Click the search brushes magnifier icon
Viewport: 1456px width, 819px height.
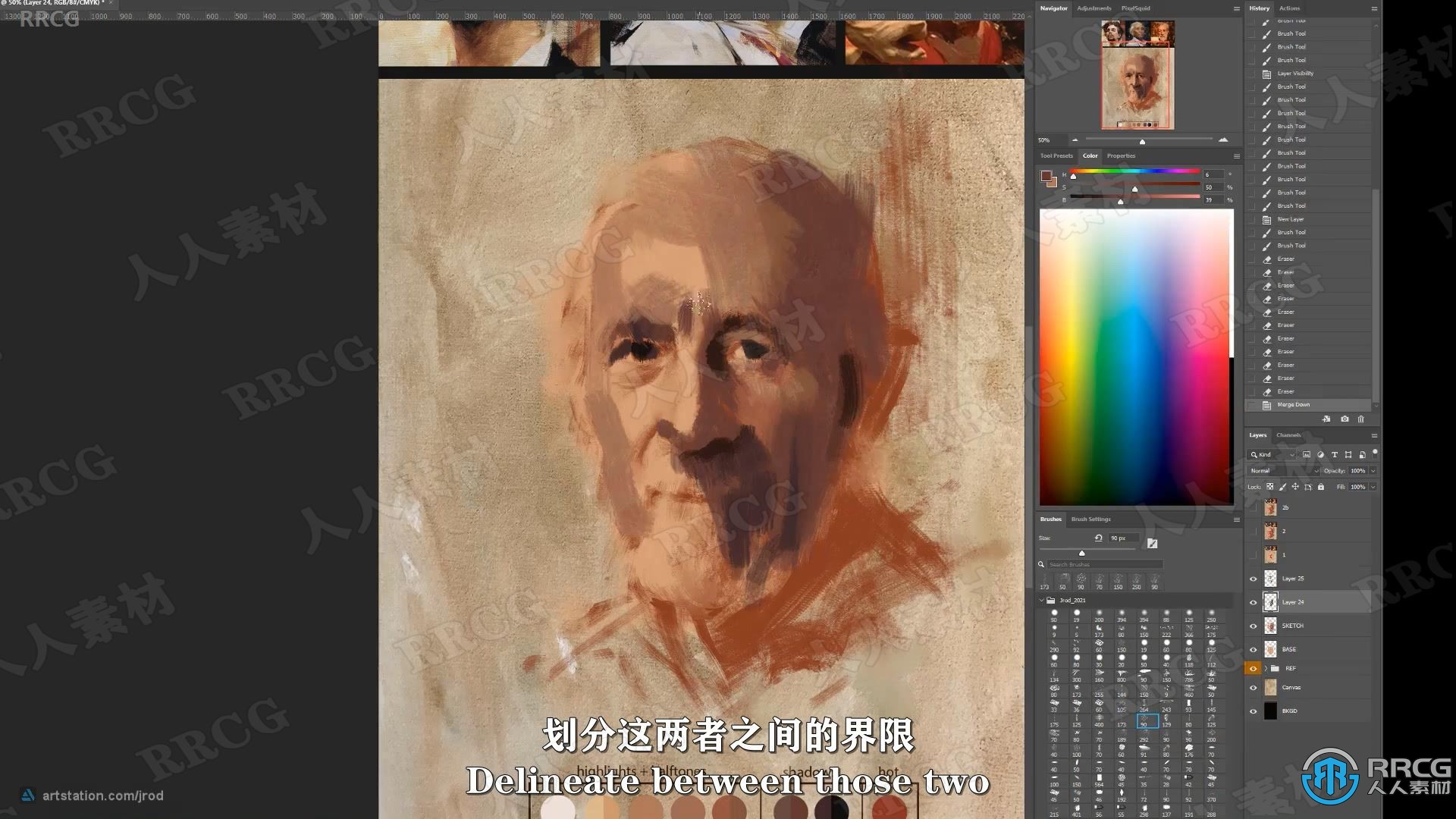[1041, 564]
